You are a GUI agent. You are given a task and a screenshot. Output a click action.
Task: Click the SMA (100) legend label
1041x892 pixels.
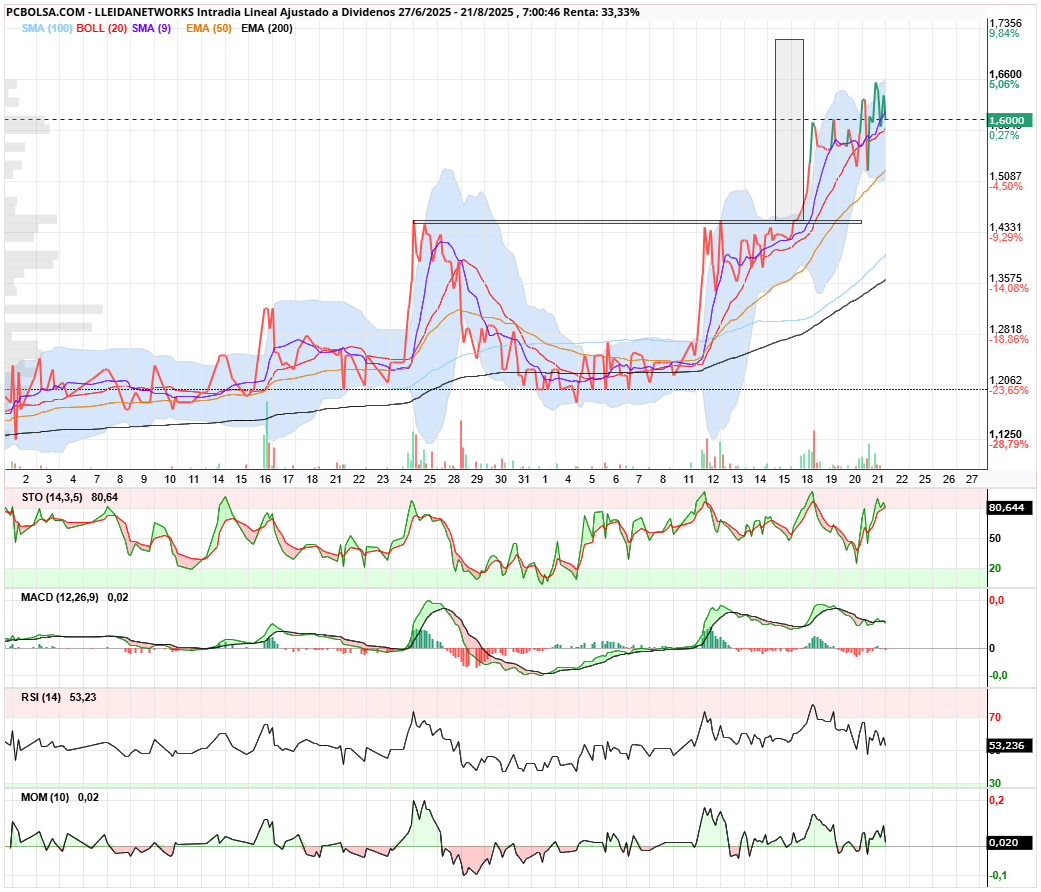pos(46,29)
